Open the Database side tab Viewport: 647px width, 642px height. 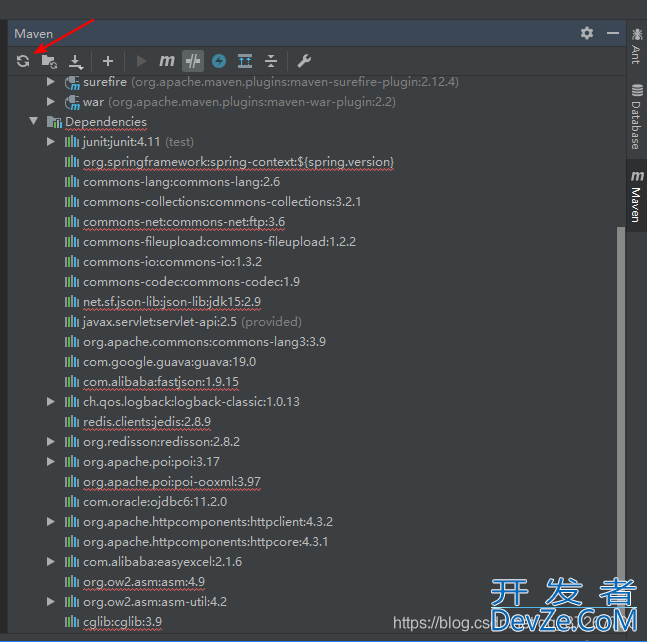point(636,116)
